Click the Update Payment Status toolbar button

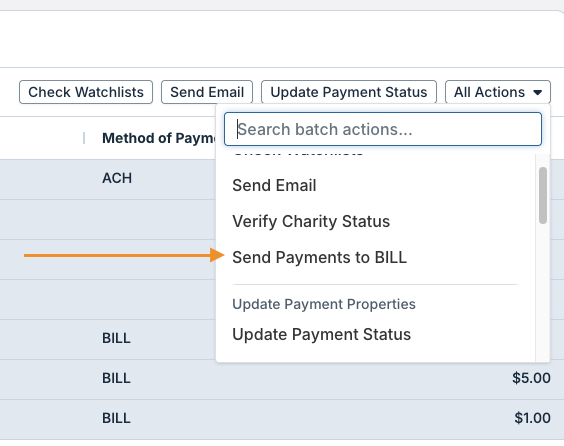[349, 92]
